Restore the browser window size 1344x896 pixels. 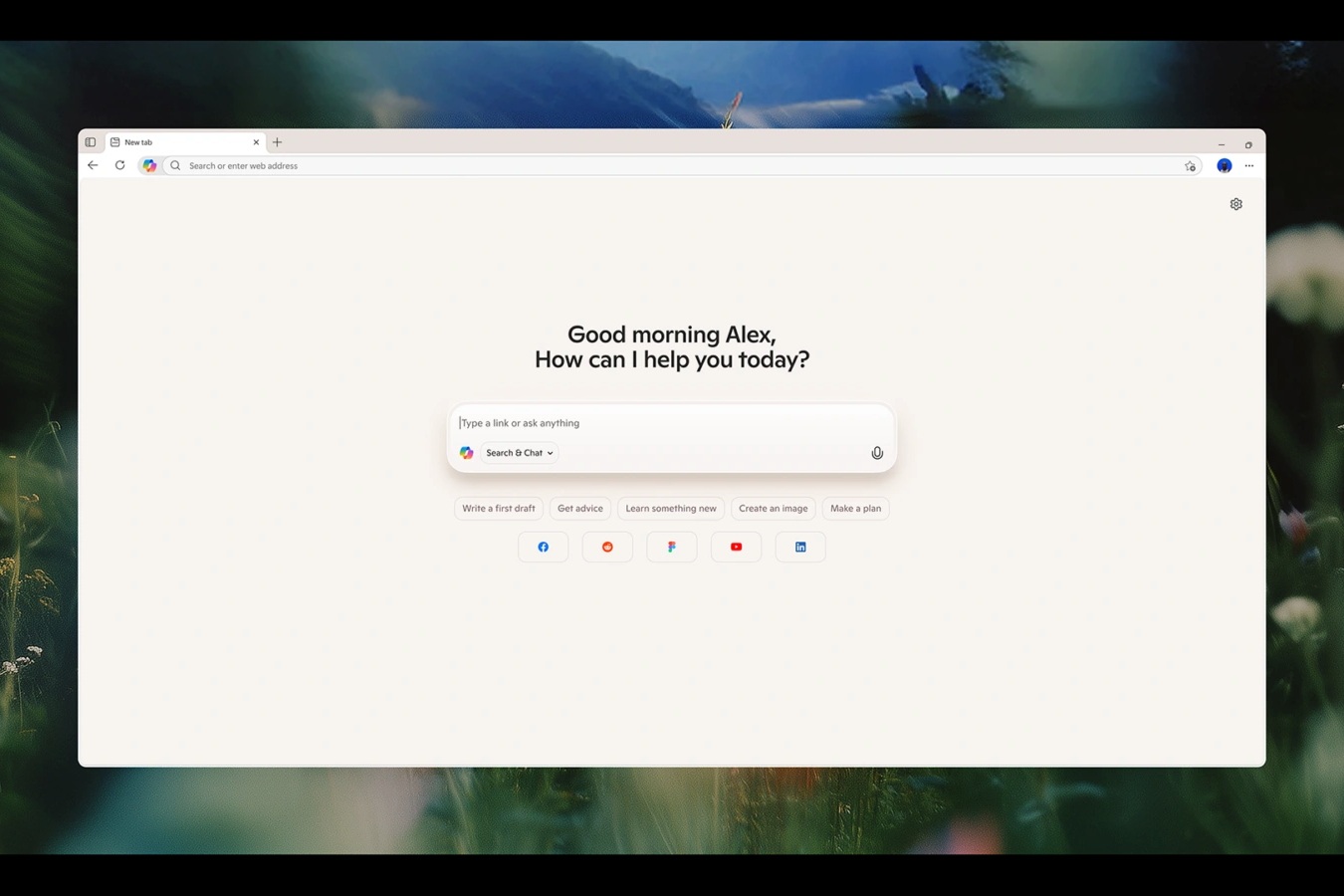click(x=1248, y=145)
